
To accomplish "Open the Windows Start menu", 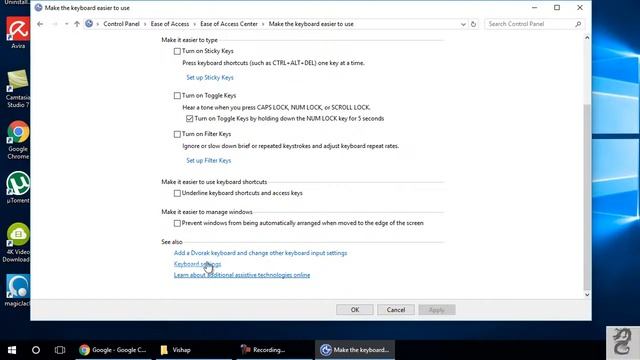I will [12, 350].
